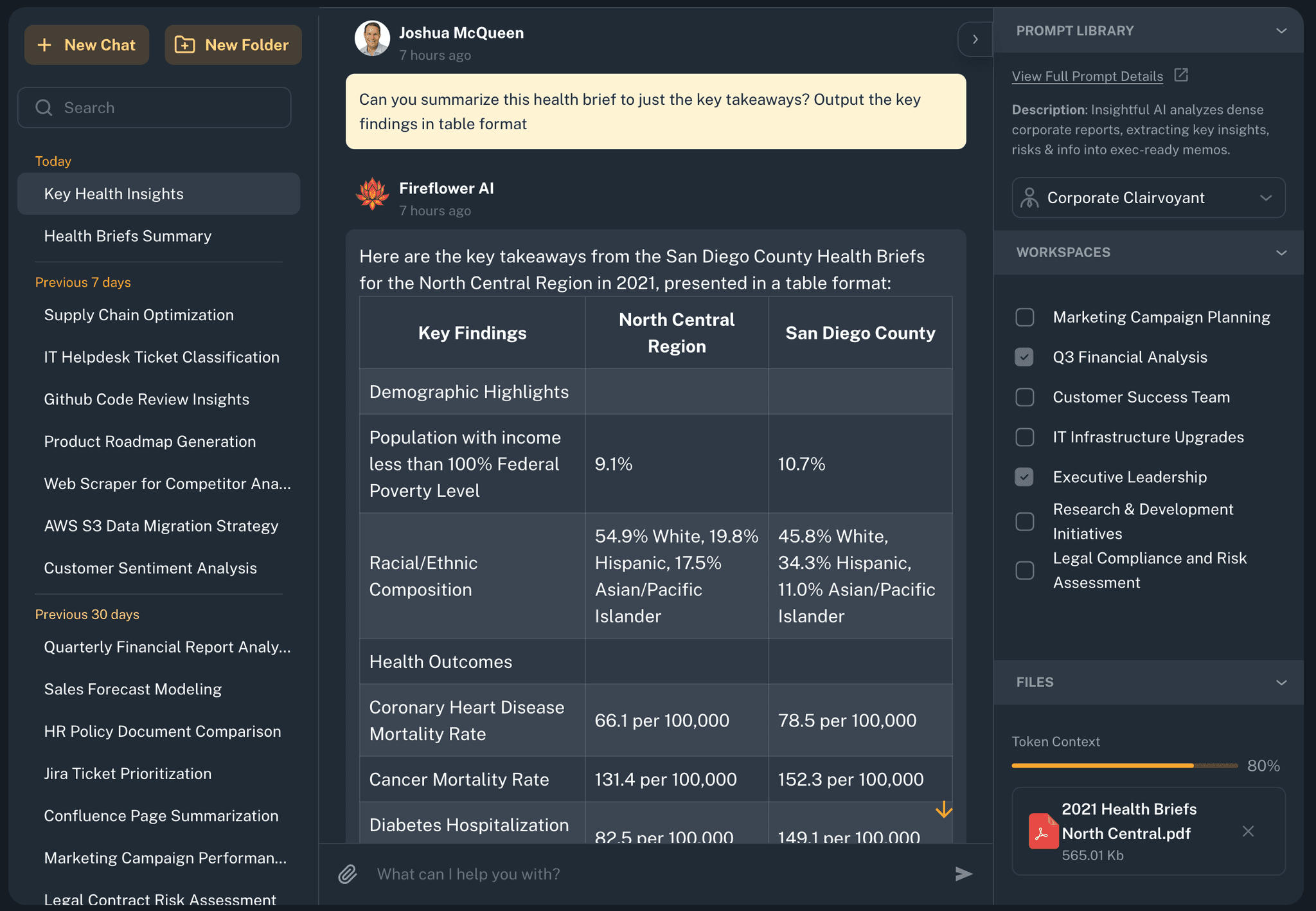Open the Confluence Page Summarization chat
Image resolution: width=1316 pixels, height=911 pixels.
click(159, 816)
